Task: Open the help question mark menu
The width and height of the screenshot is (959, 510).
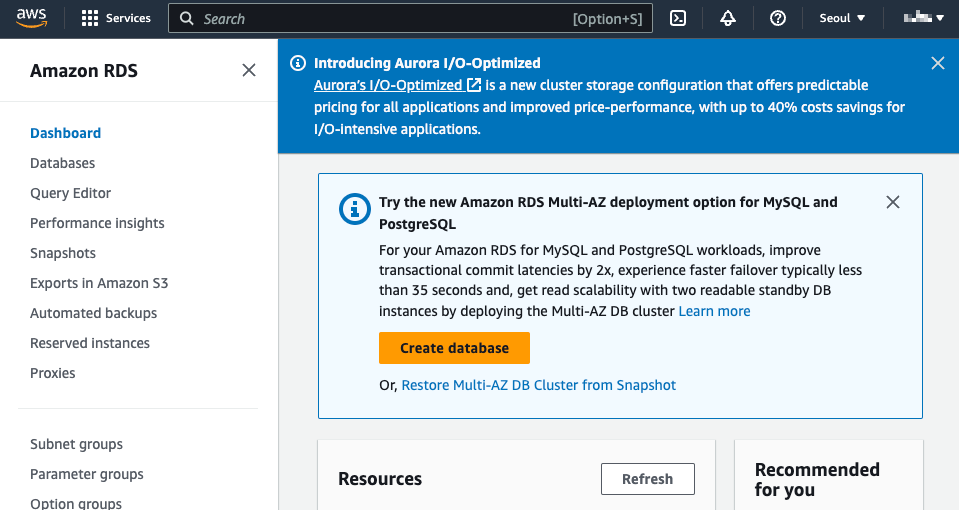Action: coord(778,18)
